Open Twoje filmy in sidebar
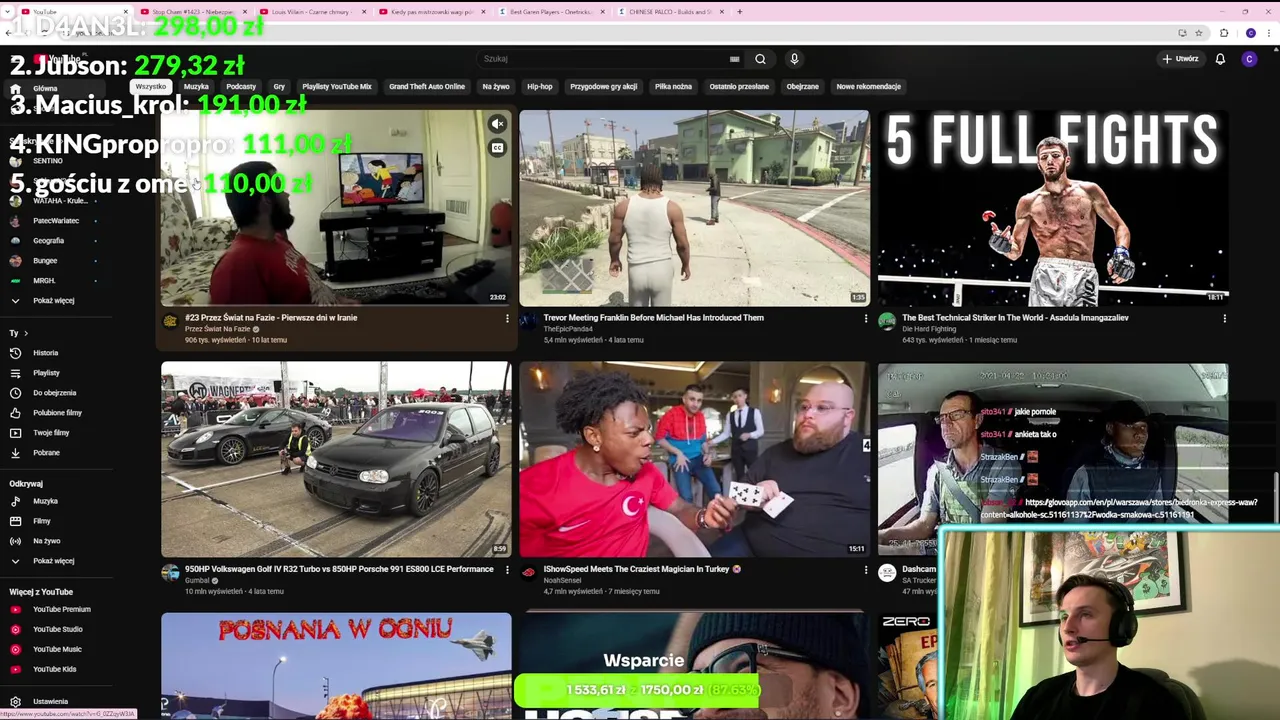Screen dimensions: 1280x720 click(51, 433)
